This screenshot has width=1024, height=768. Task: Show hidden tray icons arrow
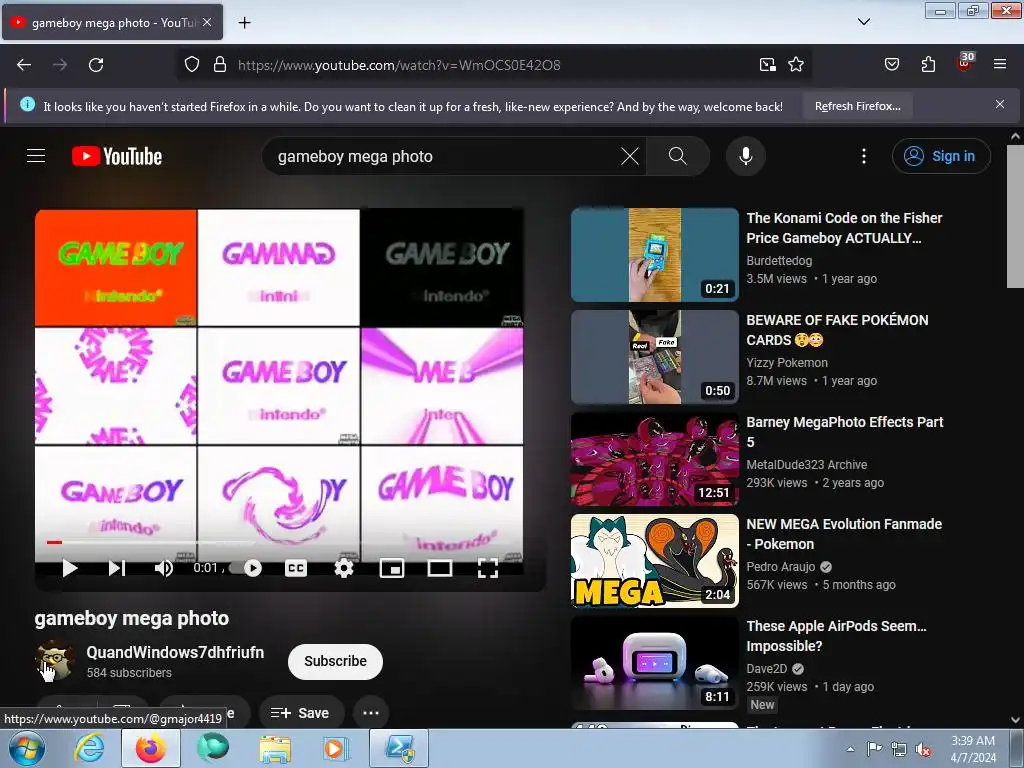[x=850, y=749]
